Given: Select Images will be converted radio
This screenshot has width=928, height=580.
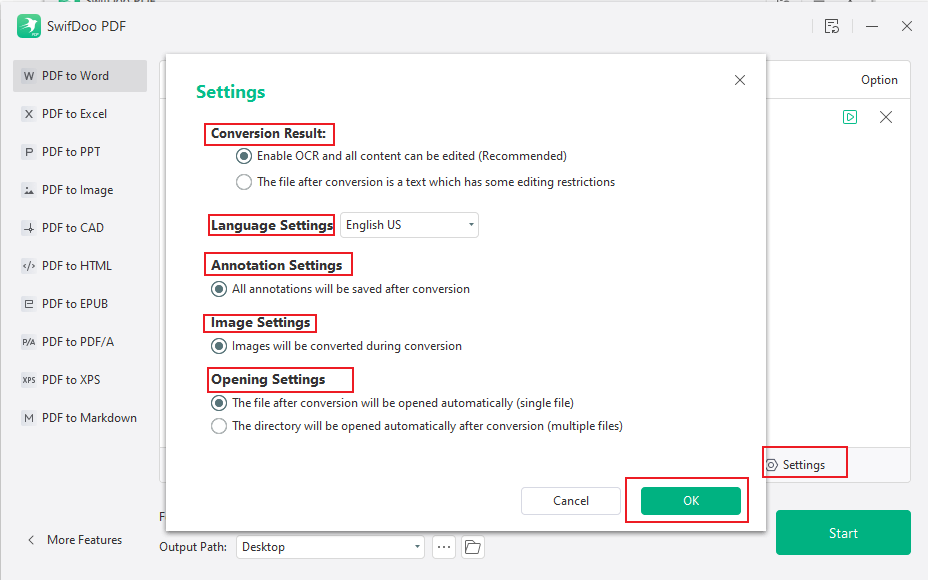Looking at the screenshot, I should click(x=219, y=346).
